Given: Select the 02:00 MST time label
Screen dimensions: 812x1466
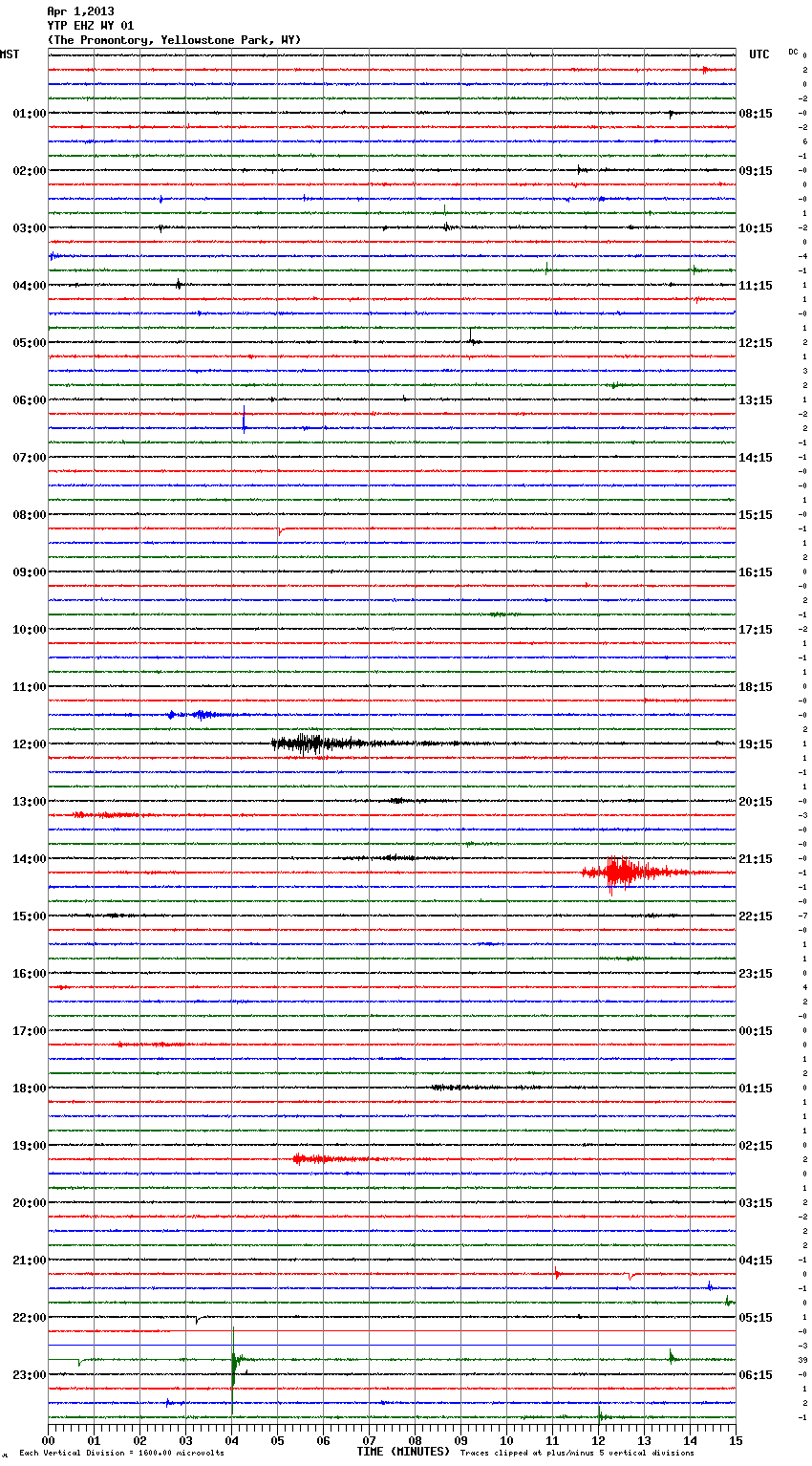Looking at the screenshot, I should click(x=30, y=171).
